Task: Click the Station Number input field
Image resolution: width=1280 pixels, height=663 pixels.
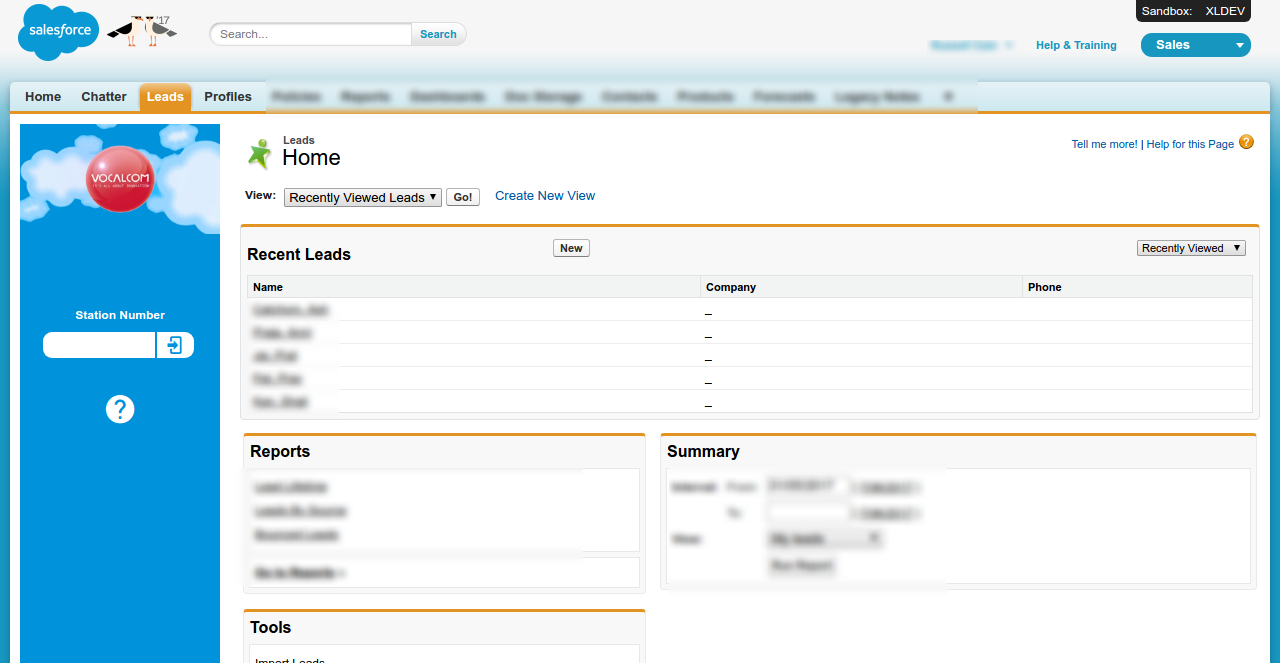Action: pyautogui.click(x=99, y=345)
